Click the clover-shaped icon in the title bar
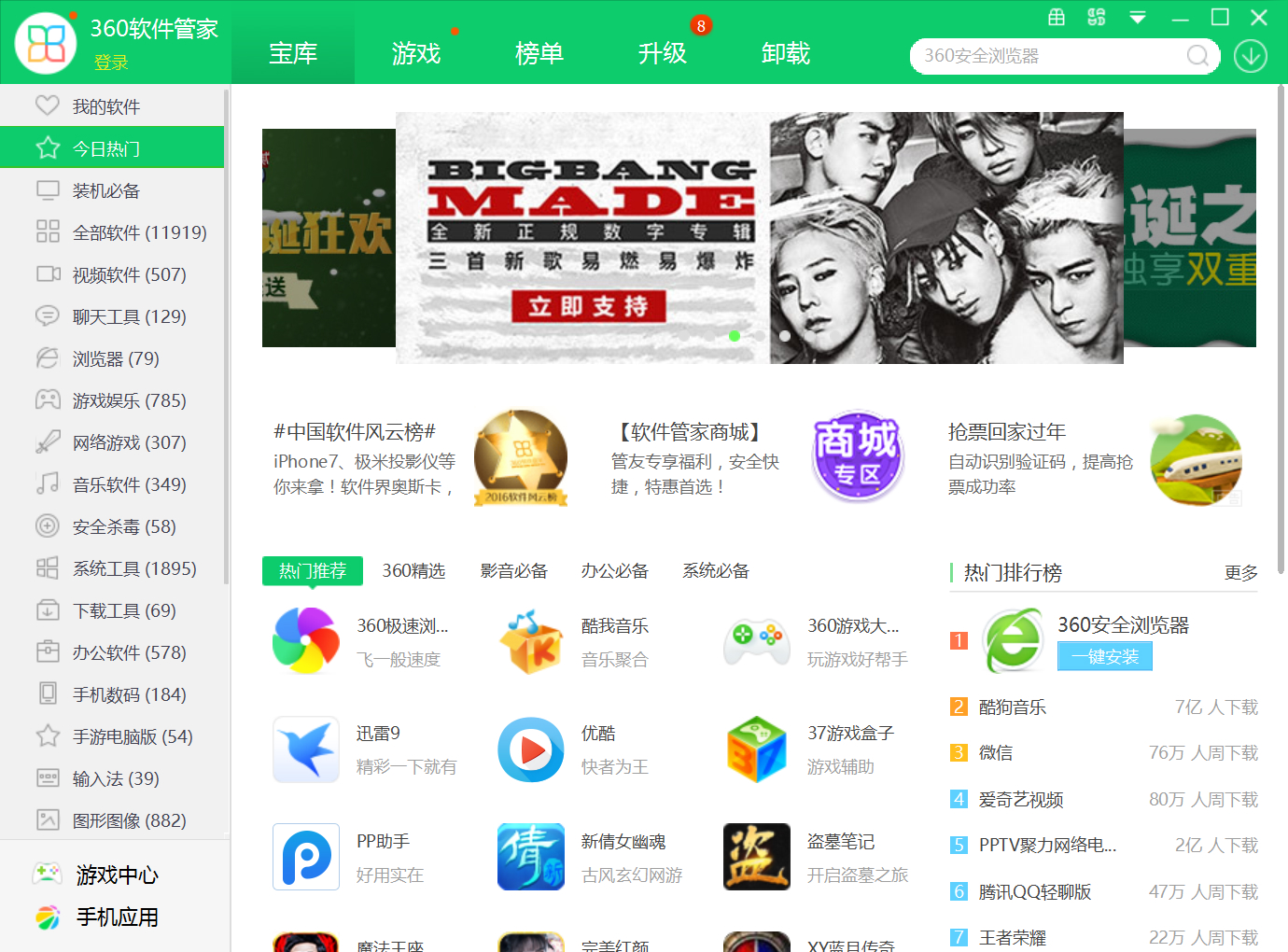 (x=1097, y=17)
